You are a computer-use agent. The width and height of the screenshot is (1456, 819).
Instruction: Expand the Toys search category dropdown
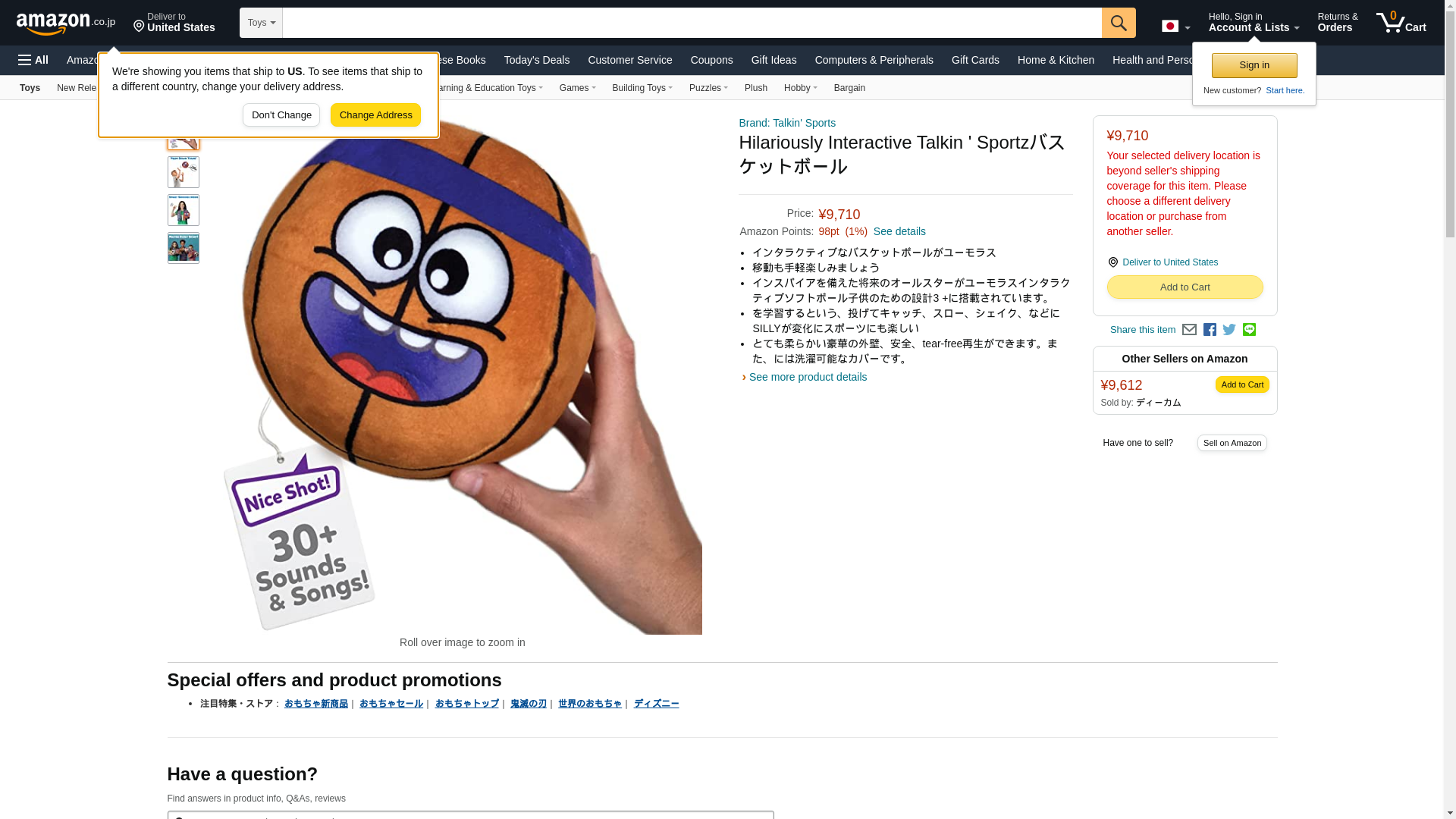(261, 23)
